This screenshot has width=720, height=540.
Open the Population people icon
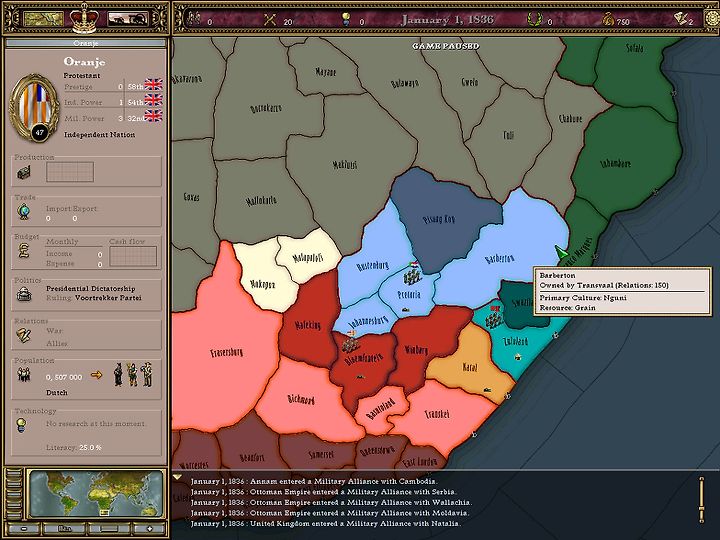[x=23, y=375]
